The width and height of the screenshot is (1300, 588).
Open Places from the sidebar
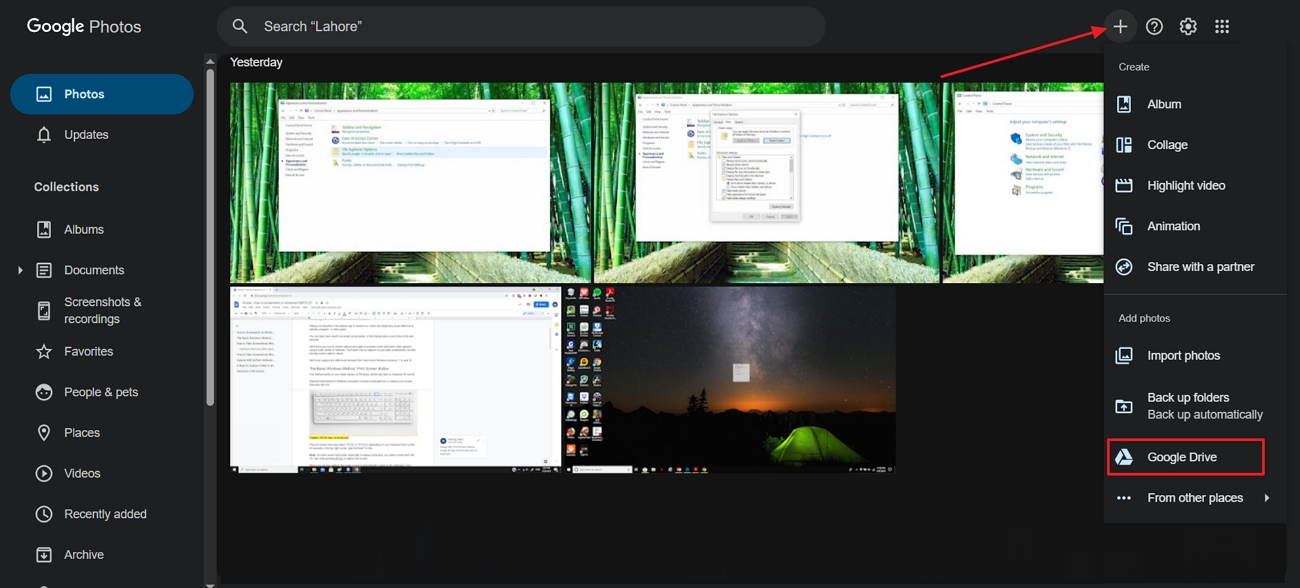(85, 432)
